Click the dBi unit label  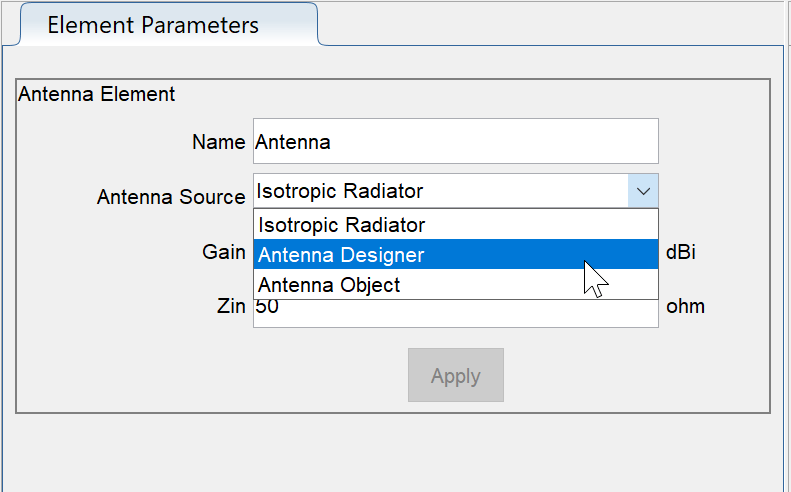[x=681, y=252]
